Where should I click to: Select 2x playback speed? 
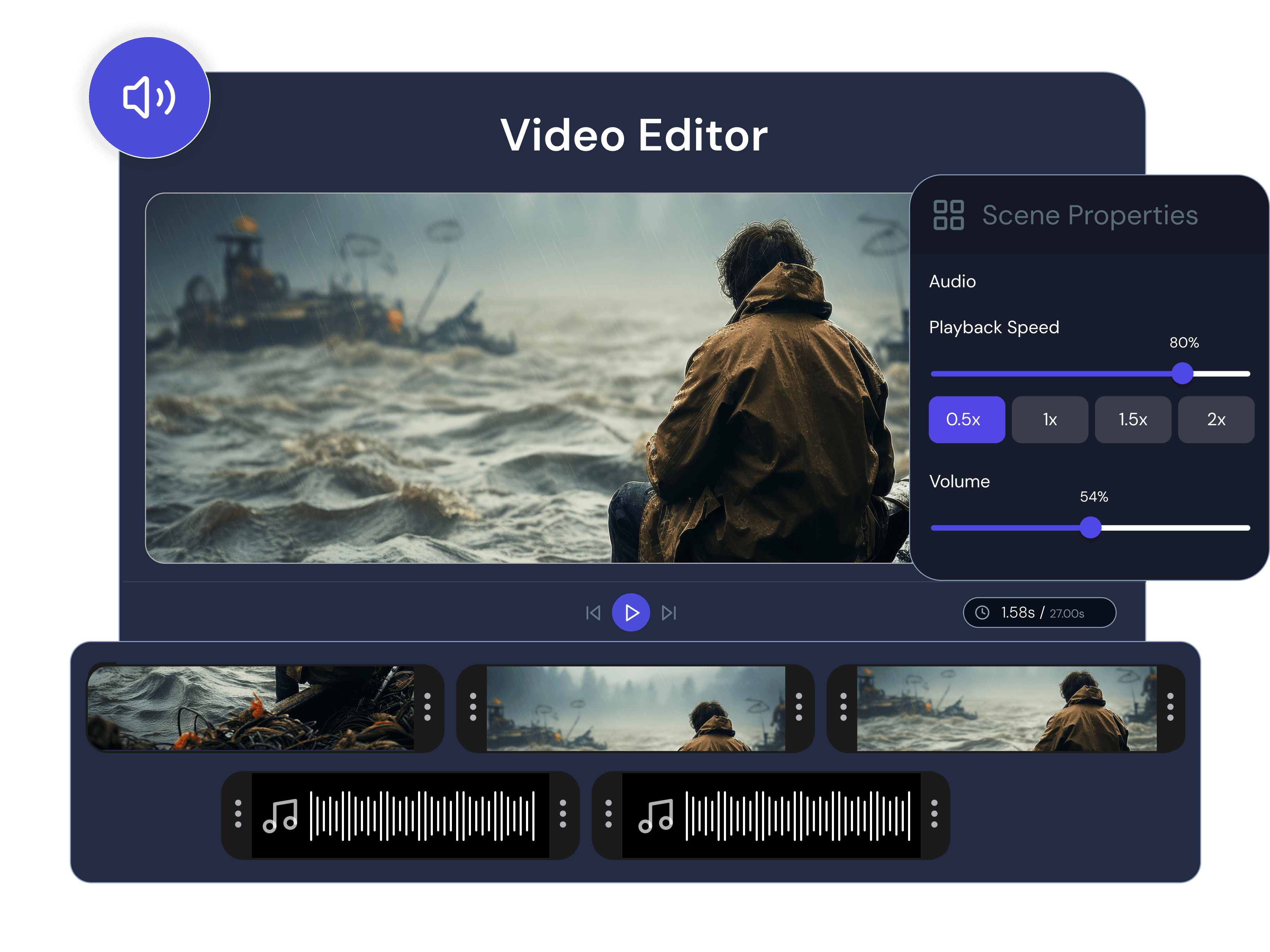coord(1216,420)
